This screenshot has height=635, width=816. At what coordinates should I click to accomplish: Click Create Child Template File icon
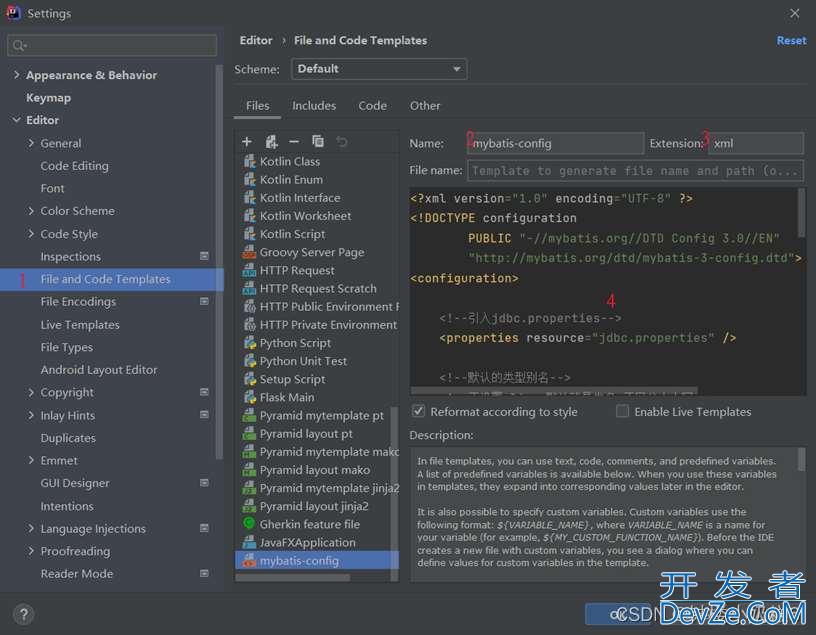point(271,142)
